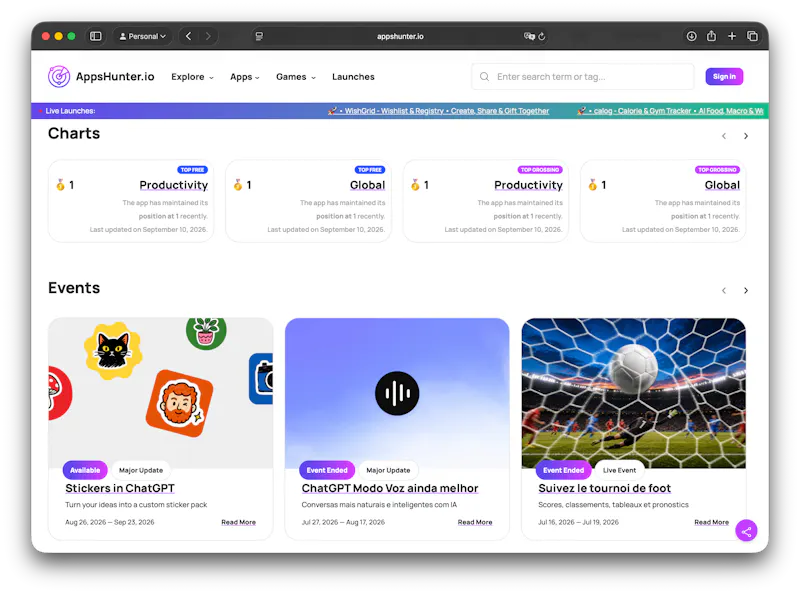The image size is (800, 594).
Task: Click the Live Event tag on football card
Action: point(619,470)
